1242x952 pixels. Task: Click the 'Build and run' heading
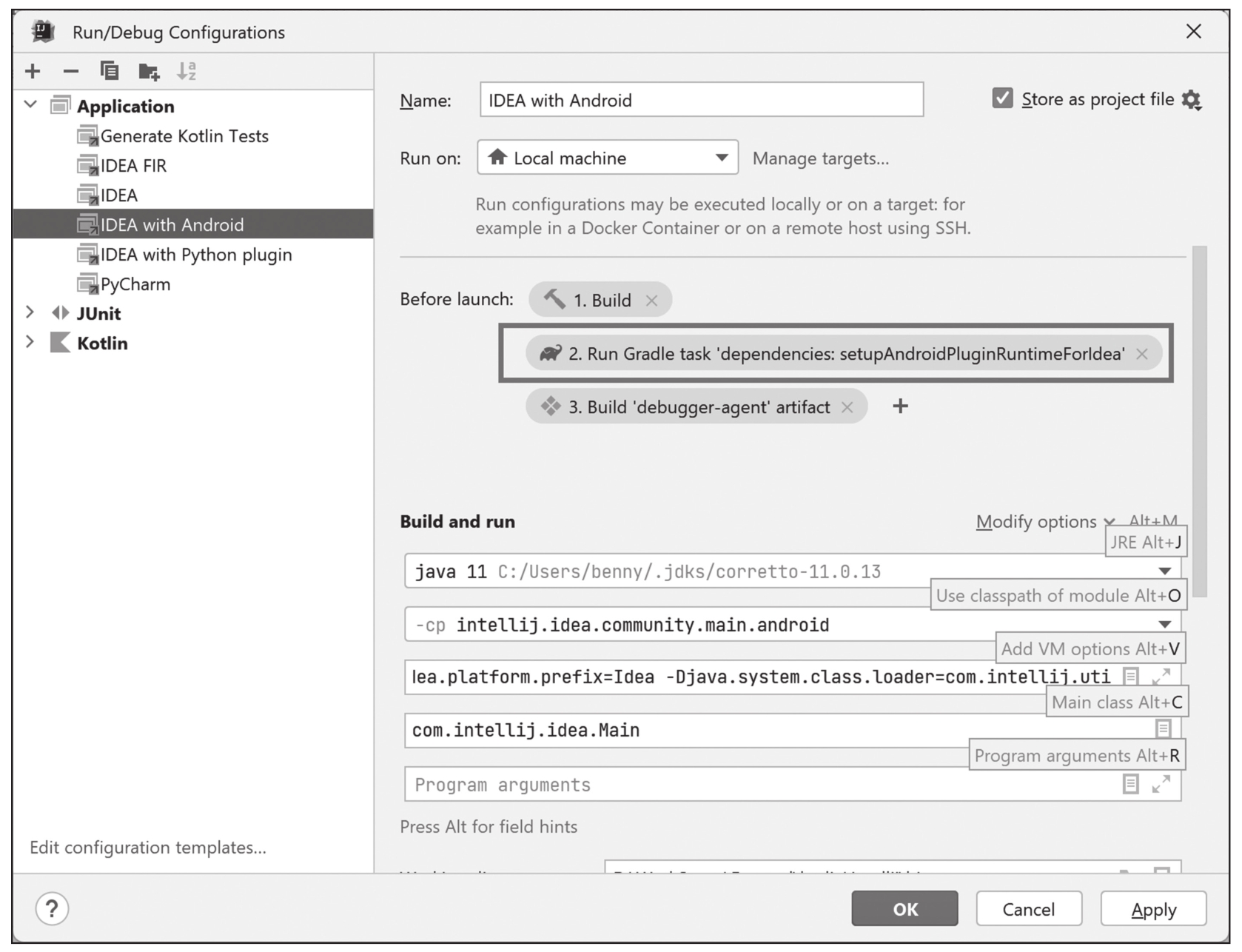tap(457, 522)
